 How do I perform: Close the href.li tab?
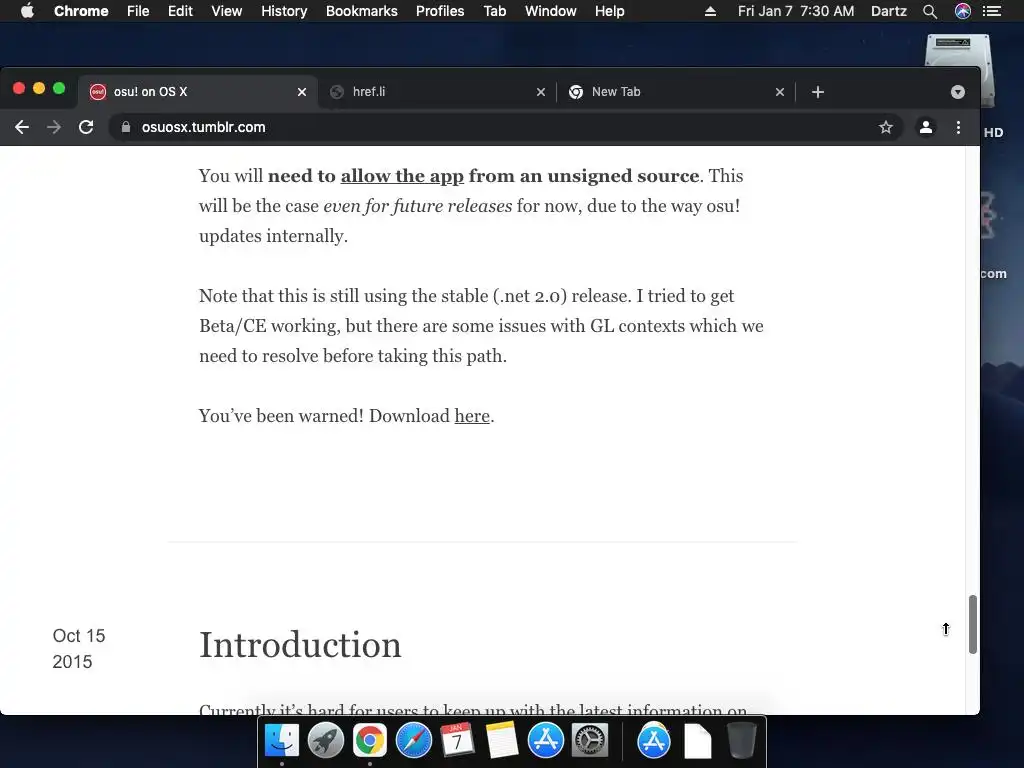[541, 92]
